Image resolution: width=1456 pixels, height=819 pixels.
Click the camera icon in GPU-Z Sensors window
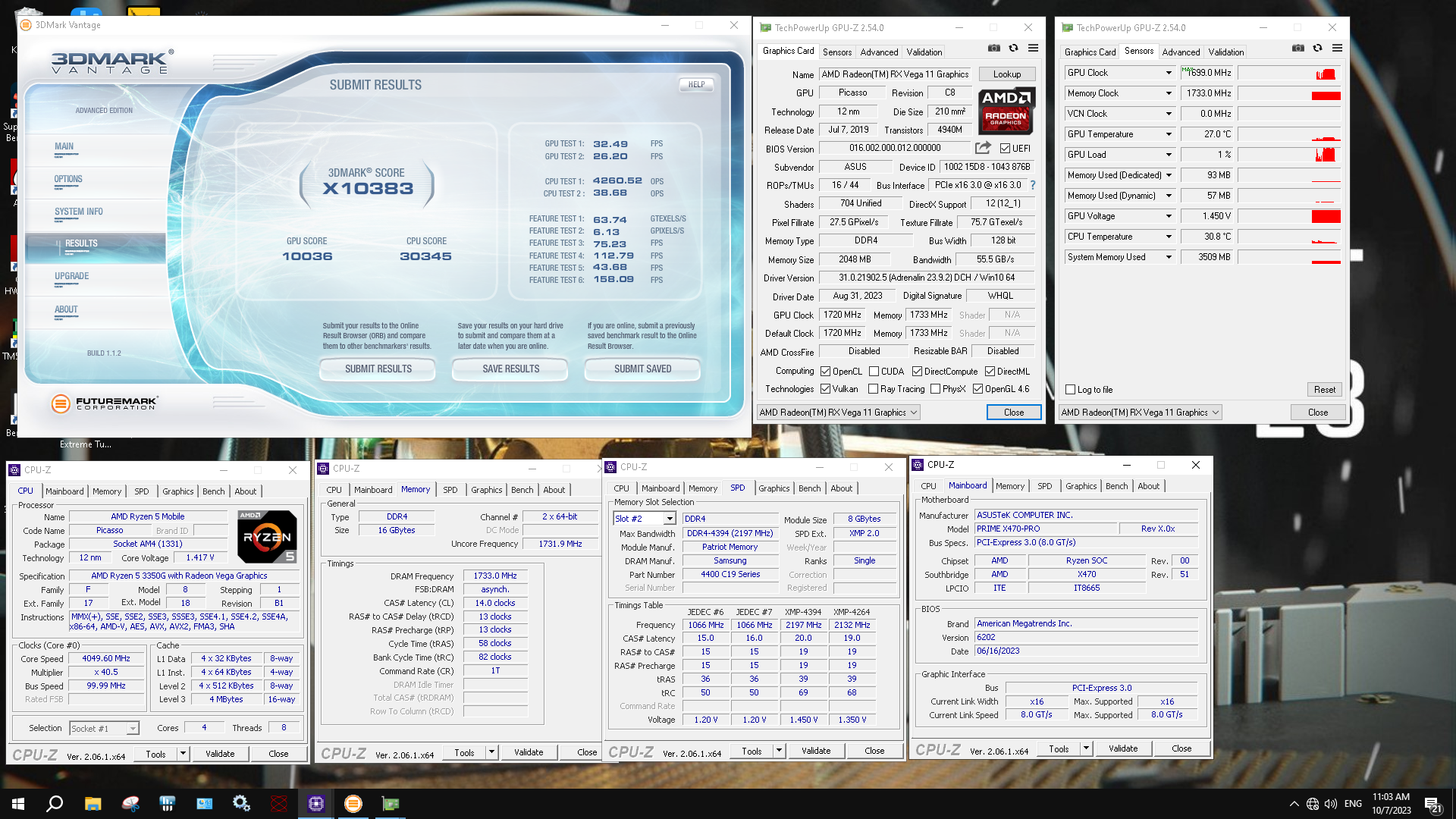1298,49
